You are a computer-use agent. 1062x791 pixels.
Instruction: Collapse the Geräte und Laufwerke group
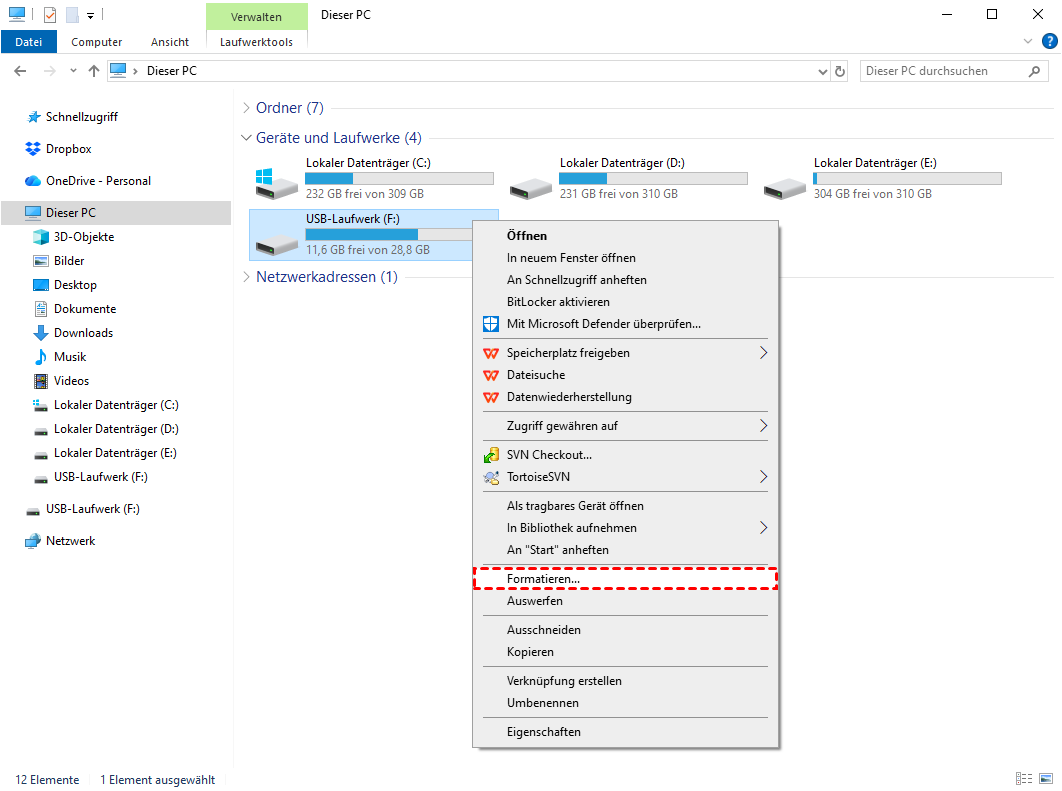(x=247, y=138)
